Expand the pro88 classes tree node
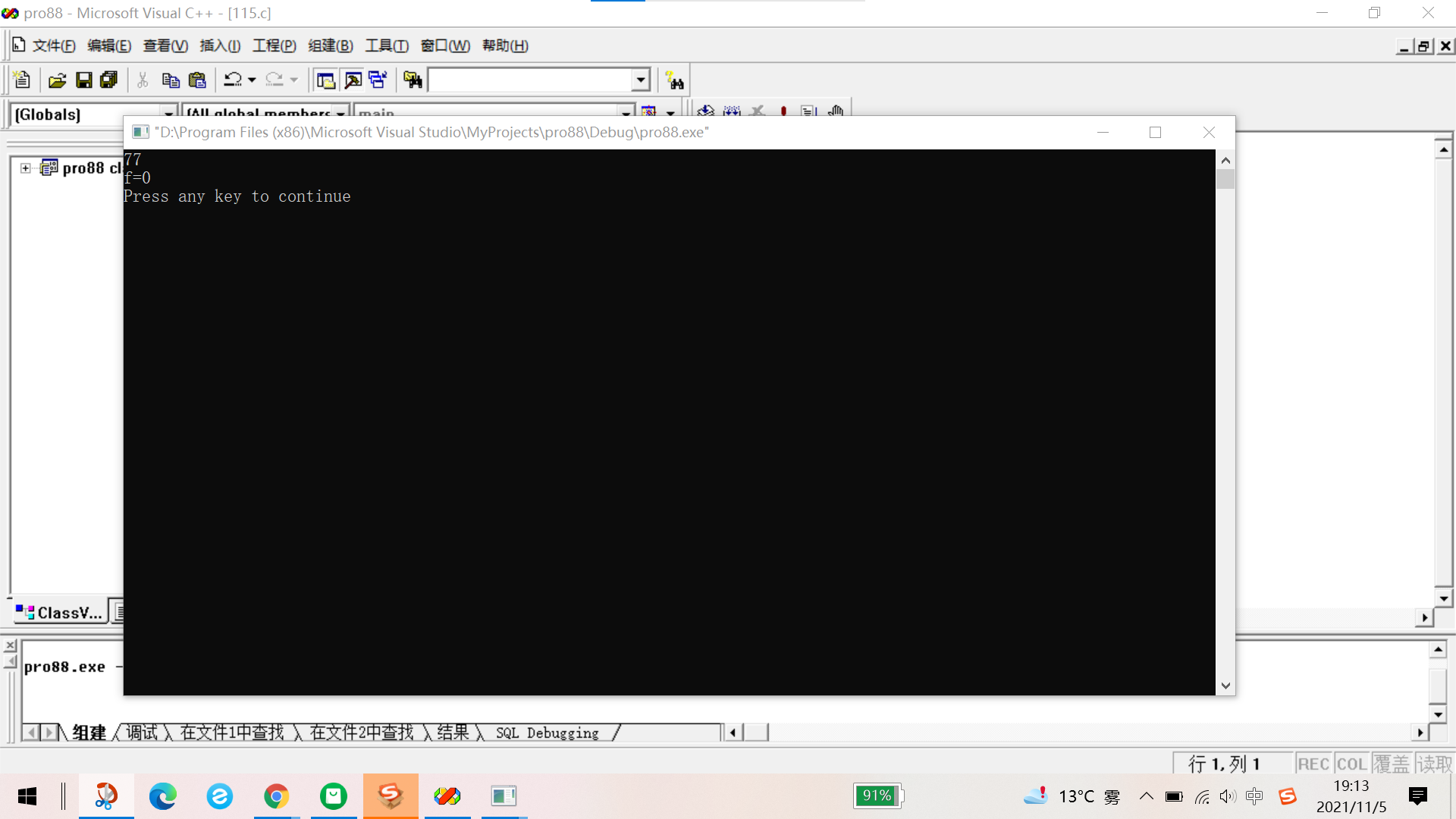The width and height of the screenshot is (1456, 819). point(26,168)
